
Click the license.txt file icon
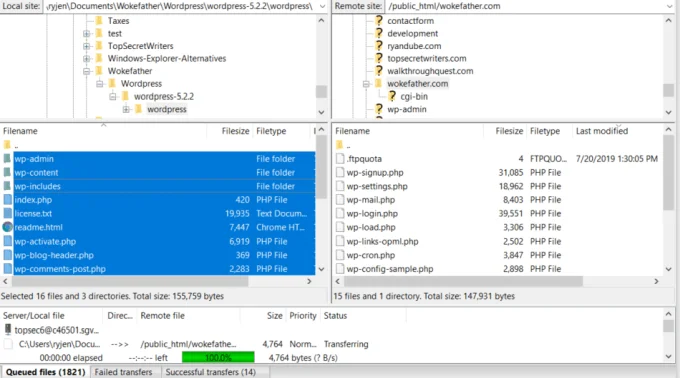coord(7,213)
